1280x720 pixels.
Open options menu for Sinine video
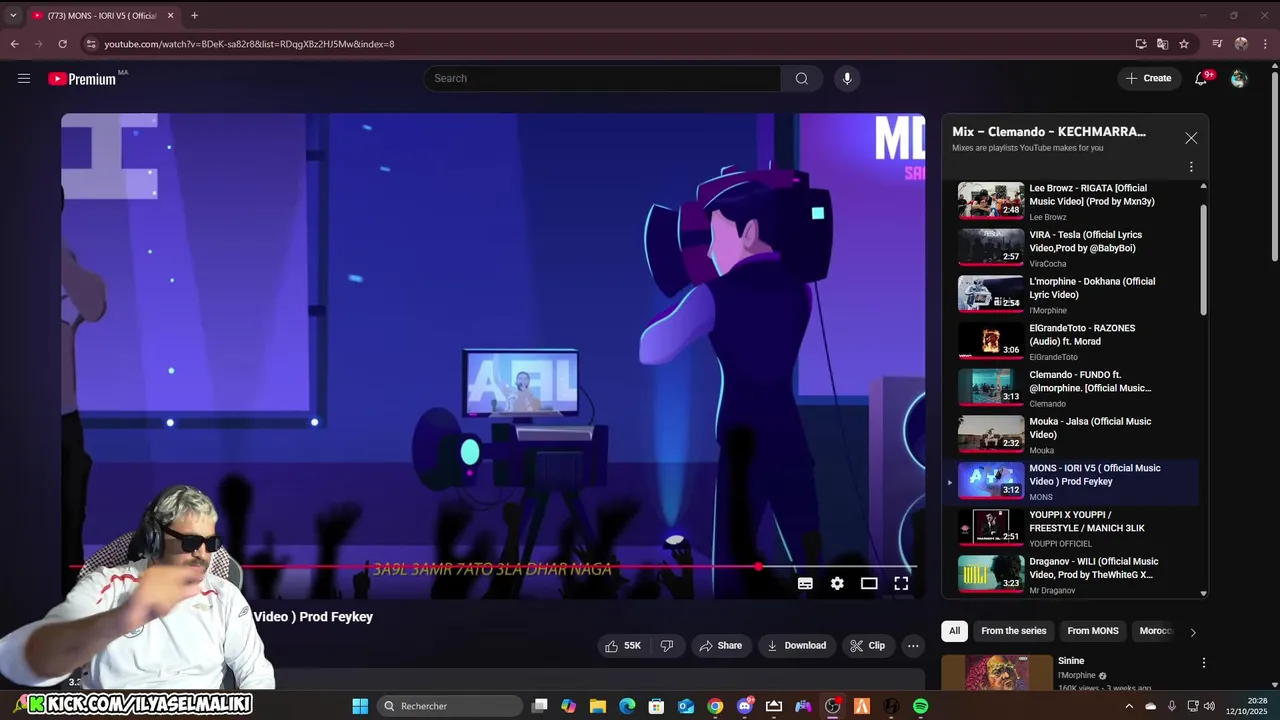click(x=1204, y=663)
